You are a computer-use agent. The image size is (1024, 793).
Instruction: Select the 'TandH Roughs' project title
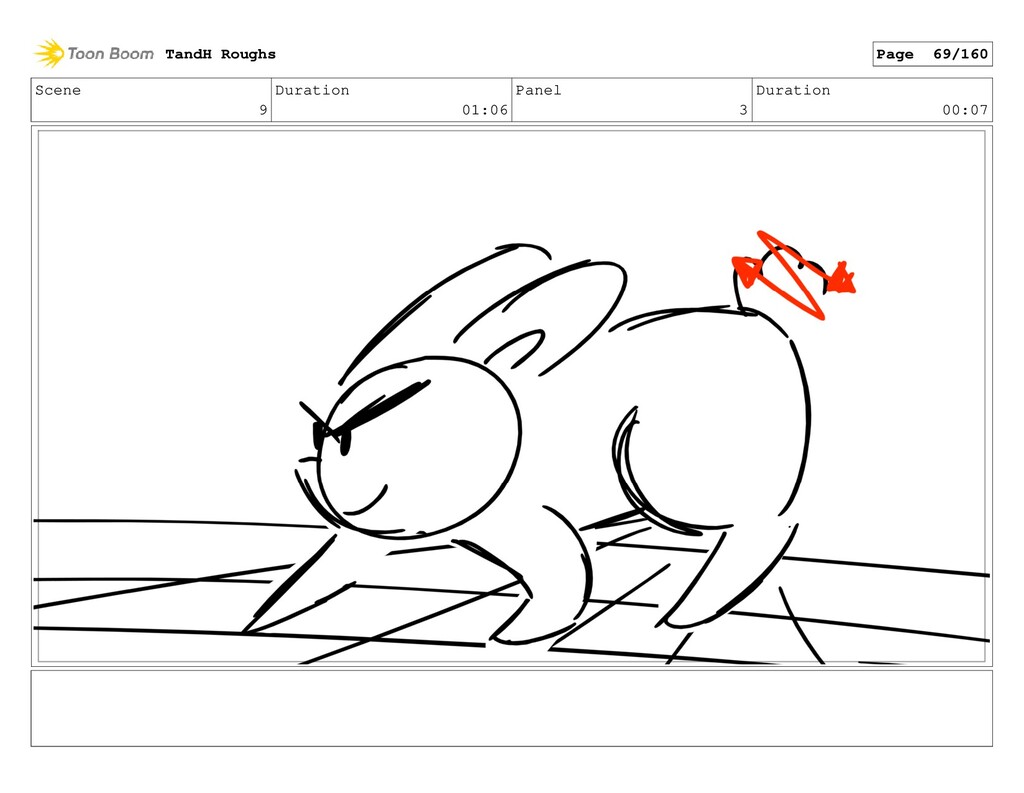(x=220, y=54)
